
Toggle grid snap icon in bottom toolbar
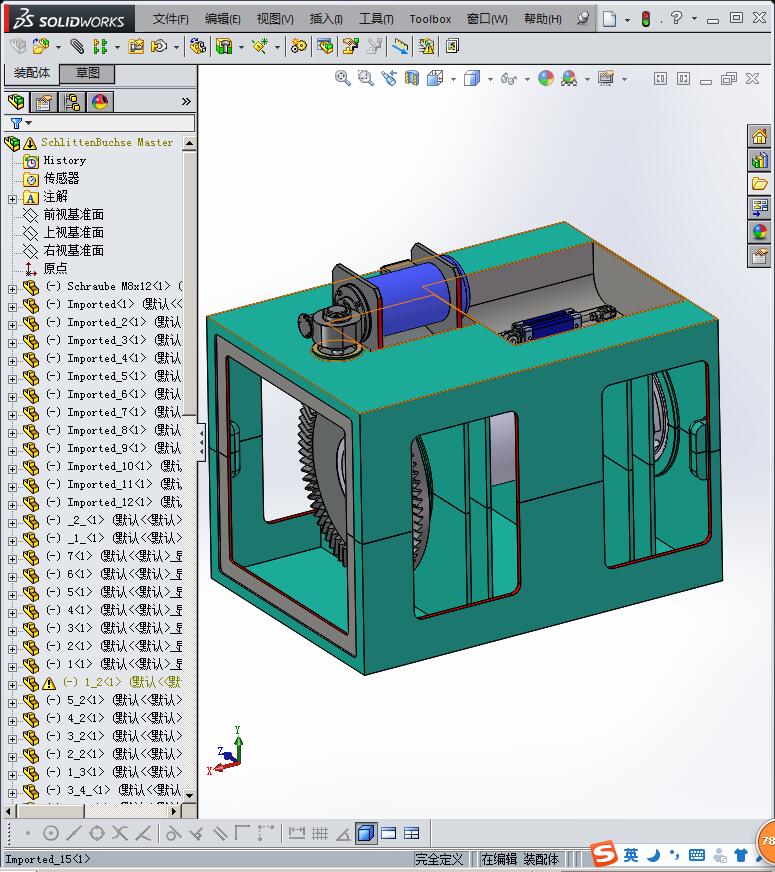pos(320,833)
